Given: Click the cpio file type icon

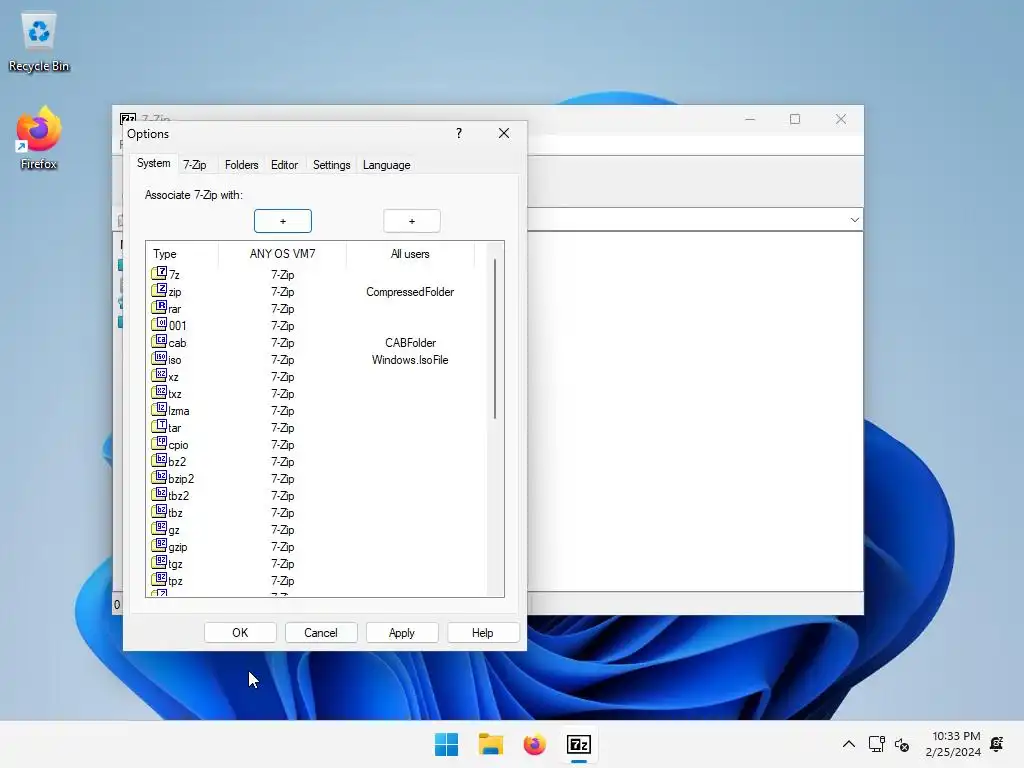Looking at the screenshot, I should click(159, 443).
